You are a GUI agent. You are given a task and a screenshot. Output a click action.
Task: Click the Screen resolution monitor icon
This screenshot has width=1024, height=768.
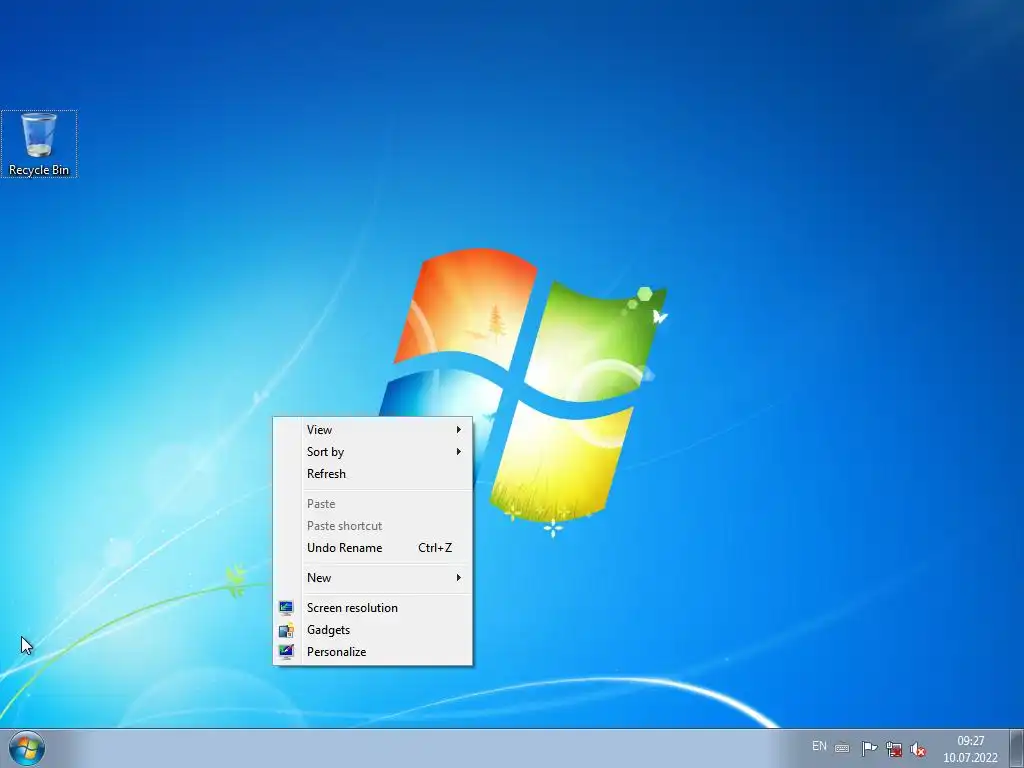tap(286, 608)
